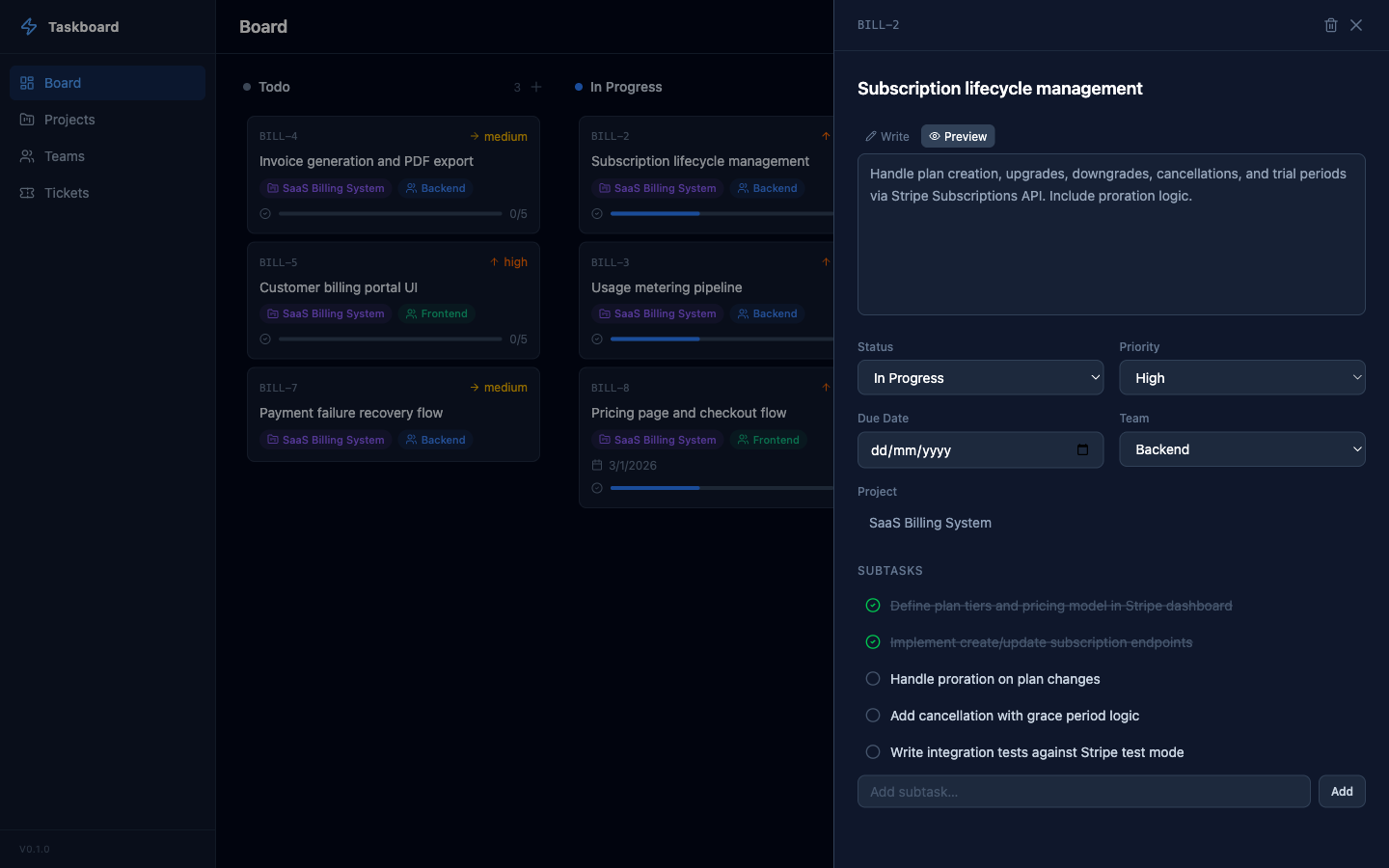Open the Priority dropdown showing High
Viewport: 1389px width, 868px height.
coord(1242,378)
